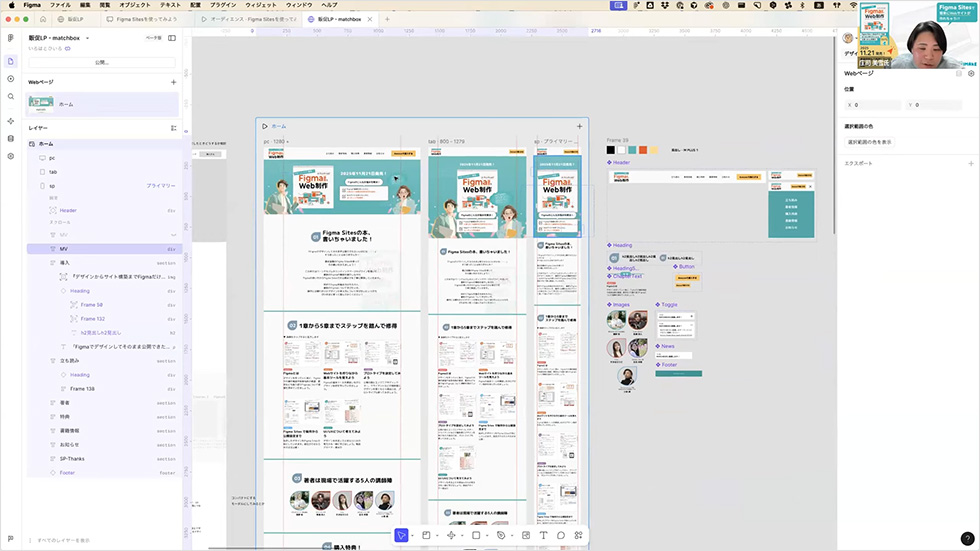
Task: Preview the ホーム page with play icon
Action: [x=265, y=126]
